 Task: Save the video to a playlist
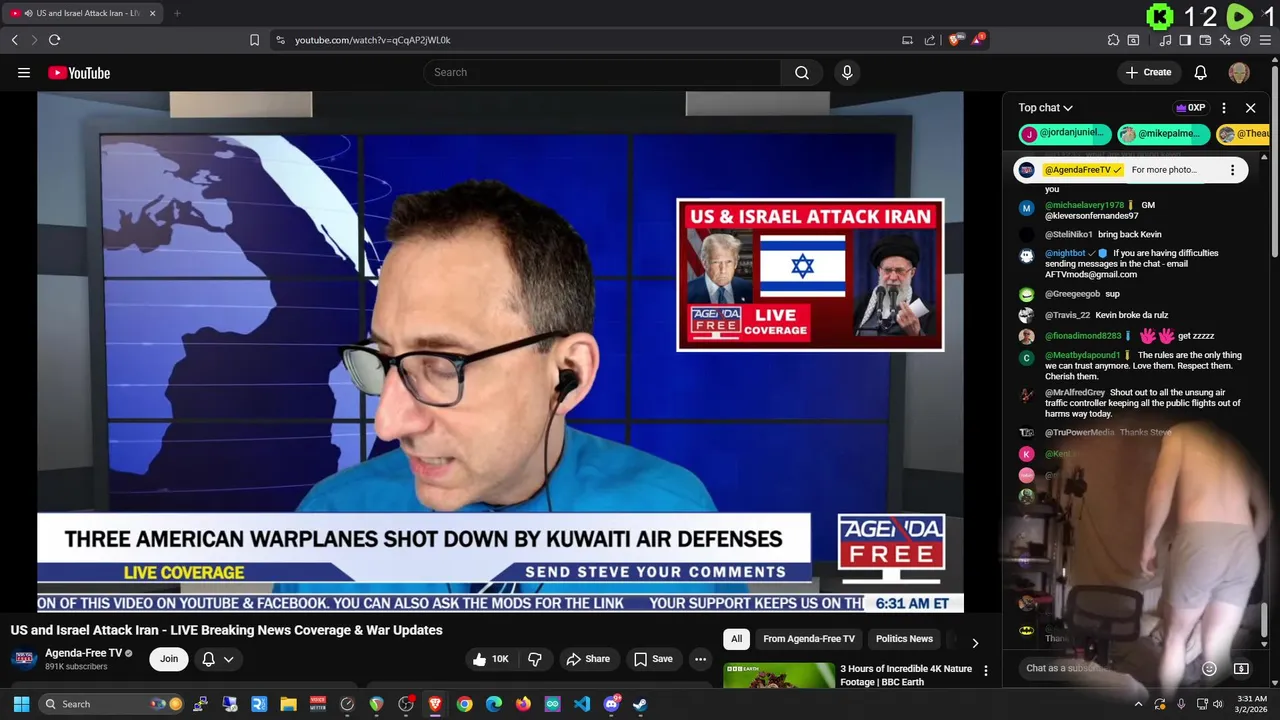coord(653,659)
